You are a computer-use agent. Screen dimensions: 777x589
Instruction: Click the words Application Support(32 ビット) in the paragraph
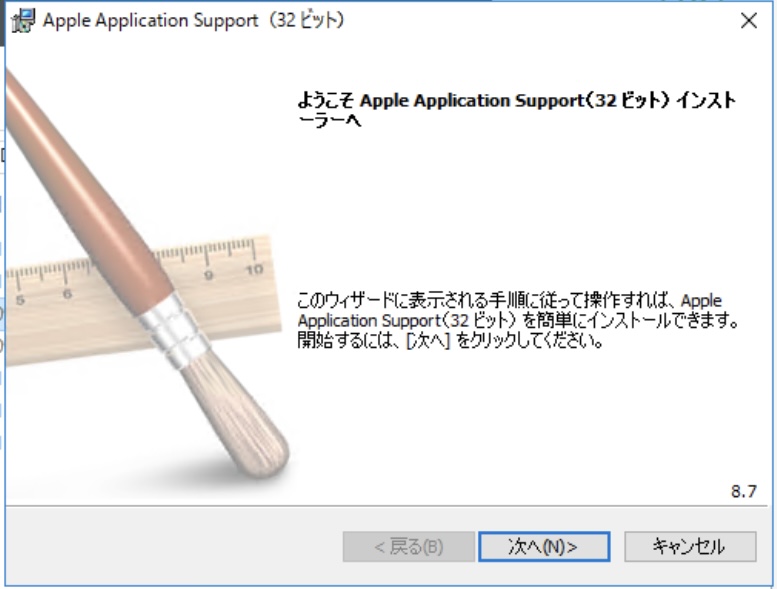point(407,321)
